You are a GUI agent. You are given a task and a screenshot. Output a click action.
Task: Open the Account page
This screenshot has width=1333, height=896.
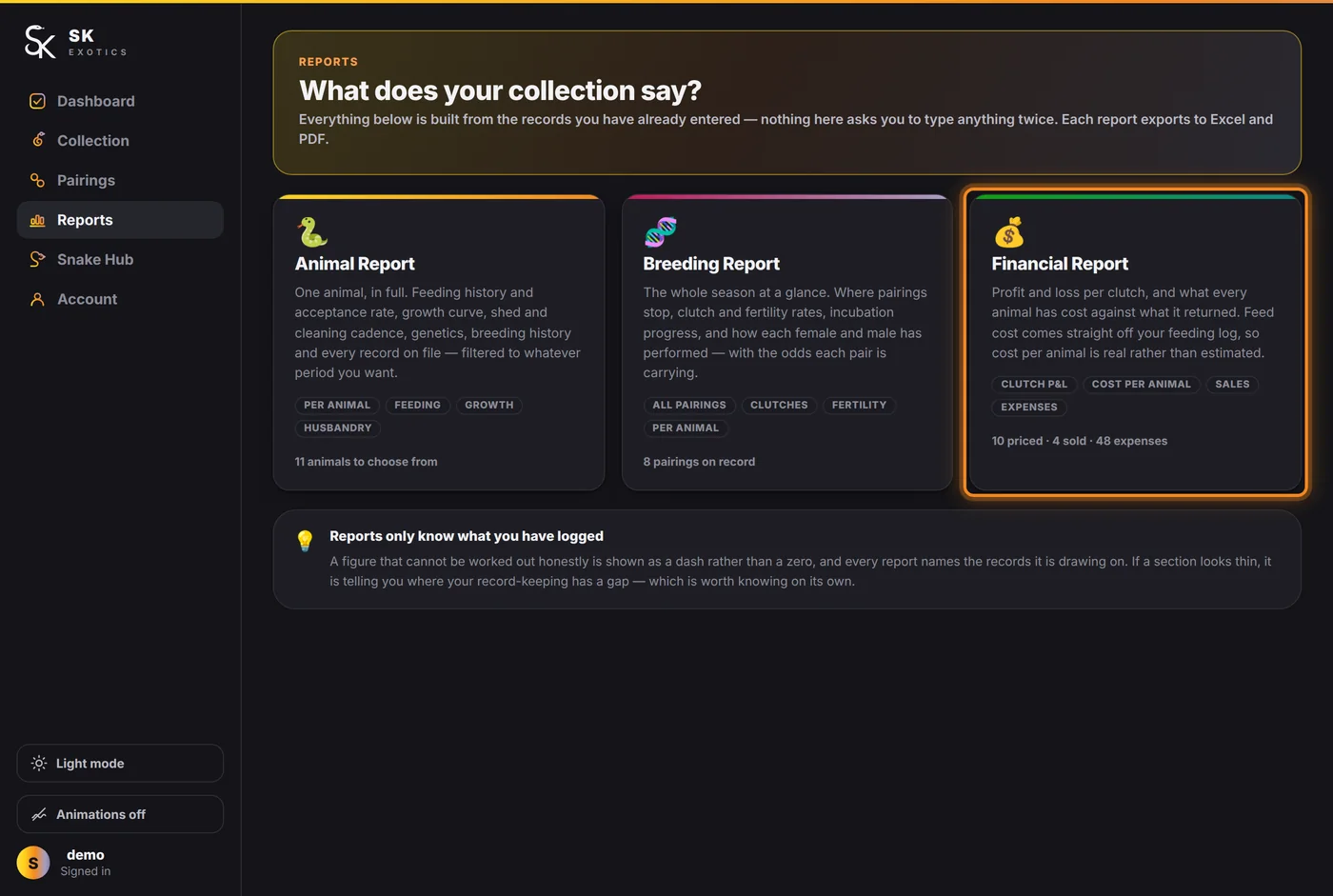pyautogui.click(x=120, y=299)
